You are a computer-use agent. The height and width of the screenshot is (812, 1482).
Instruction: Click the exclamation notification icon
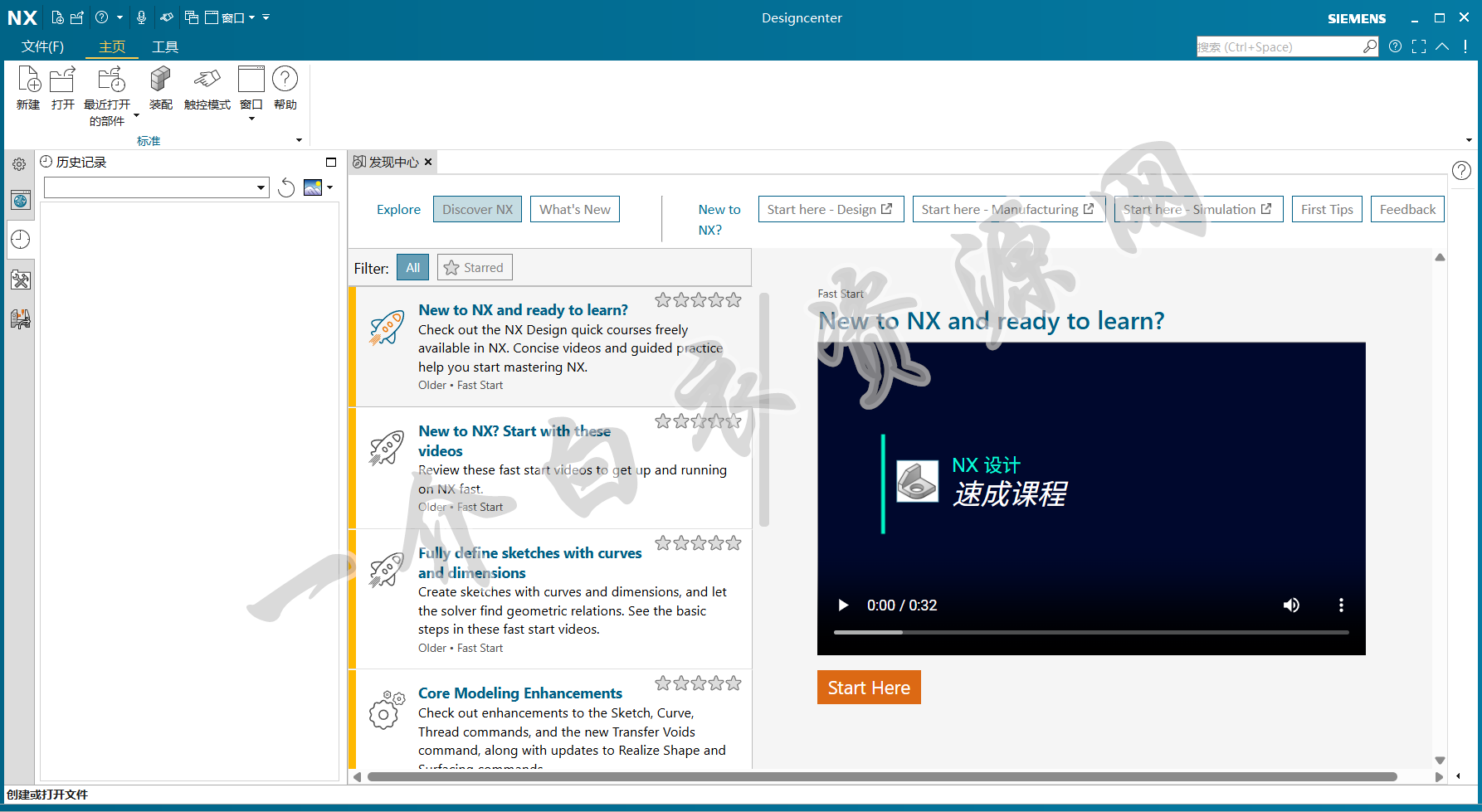pyautogui.click(x=1465, y=46)
